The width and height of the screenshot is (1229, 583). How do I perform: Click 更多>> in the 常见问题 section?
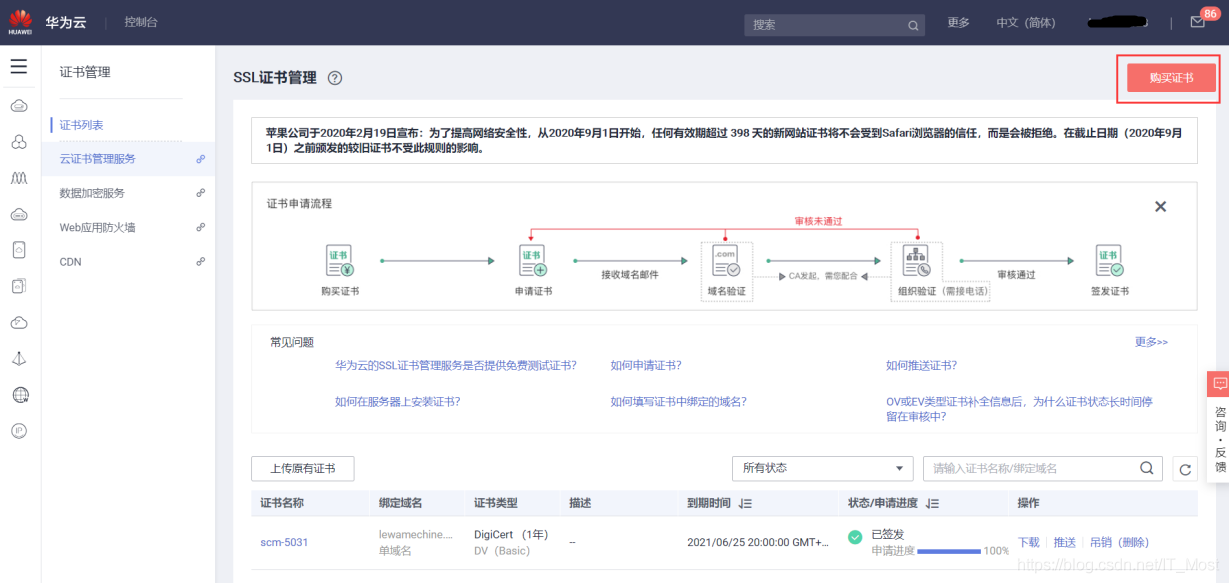pos(1151,342)
